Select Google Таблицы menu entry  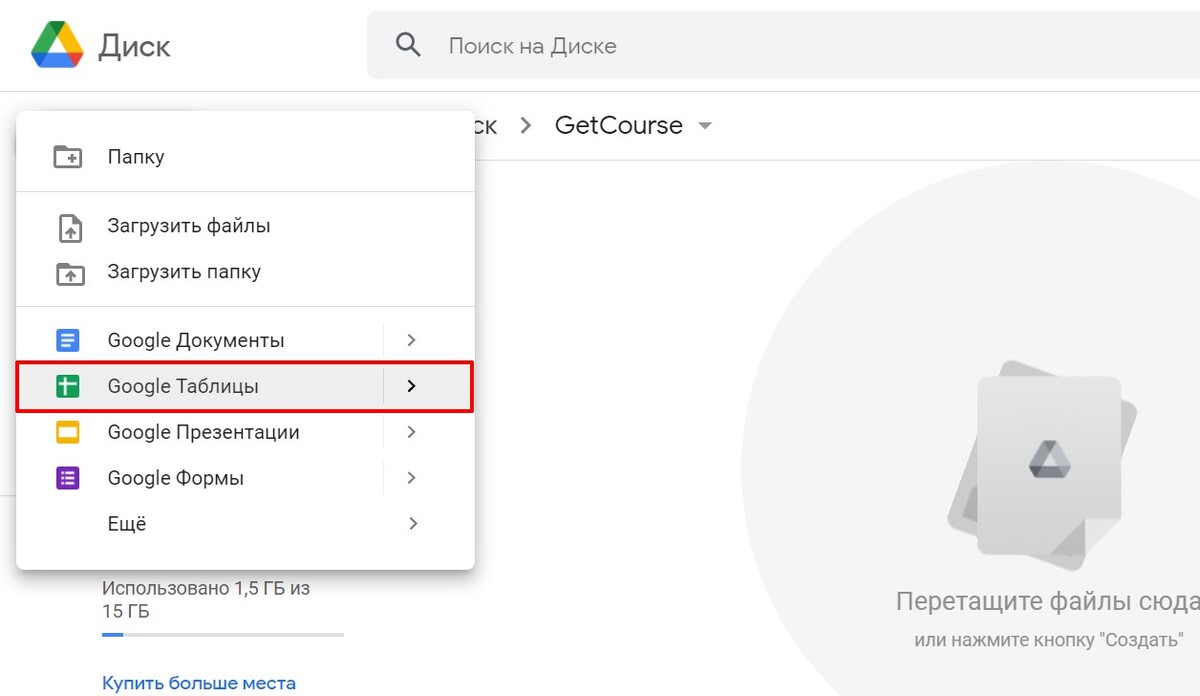coord(245,387)
